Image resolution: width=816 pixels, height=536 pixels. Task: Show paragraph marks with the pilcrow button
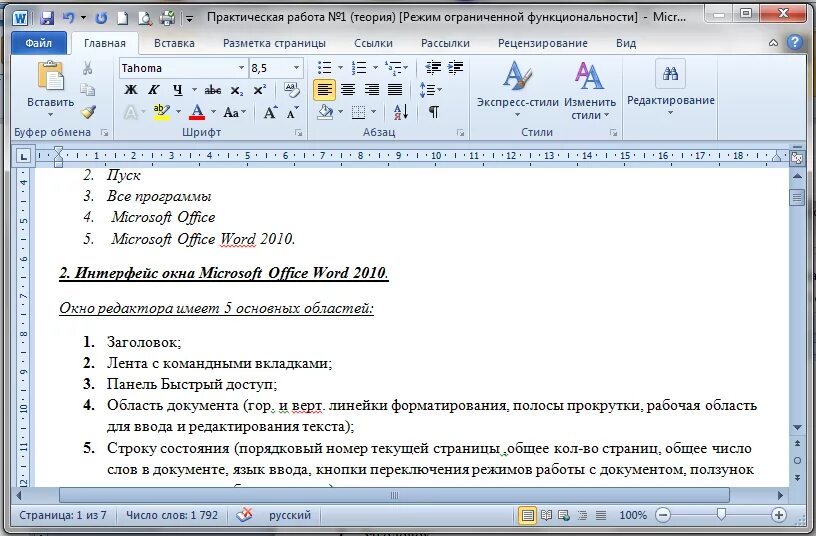point(434,111)
